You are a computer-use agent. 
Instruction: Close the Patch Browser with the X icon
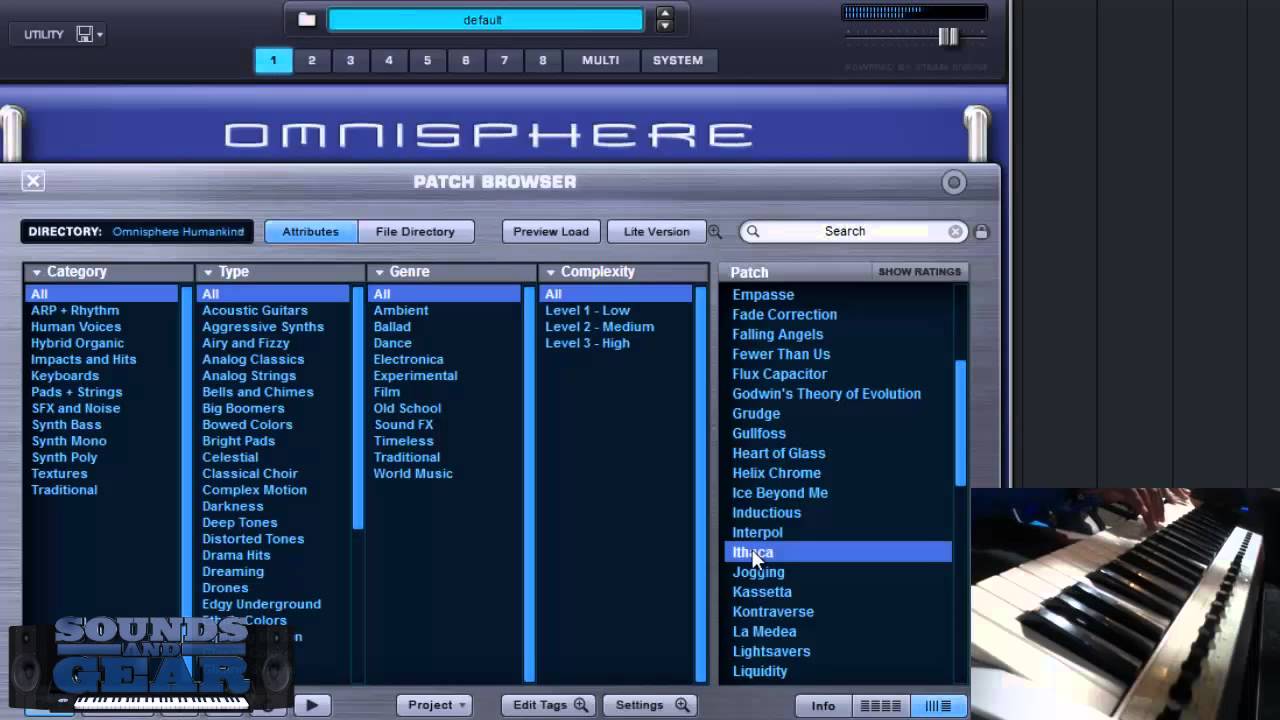(x=33, y=181)
